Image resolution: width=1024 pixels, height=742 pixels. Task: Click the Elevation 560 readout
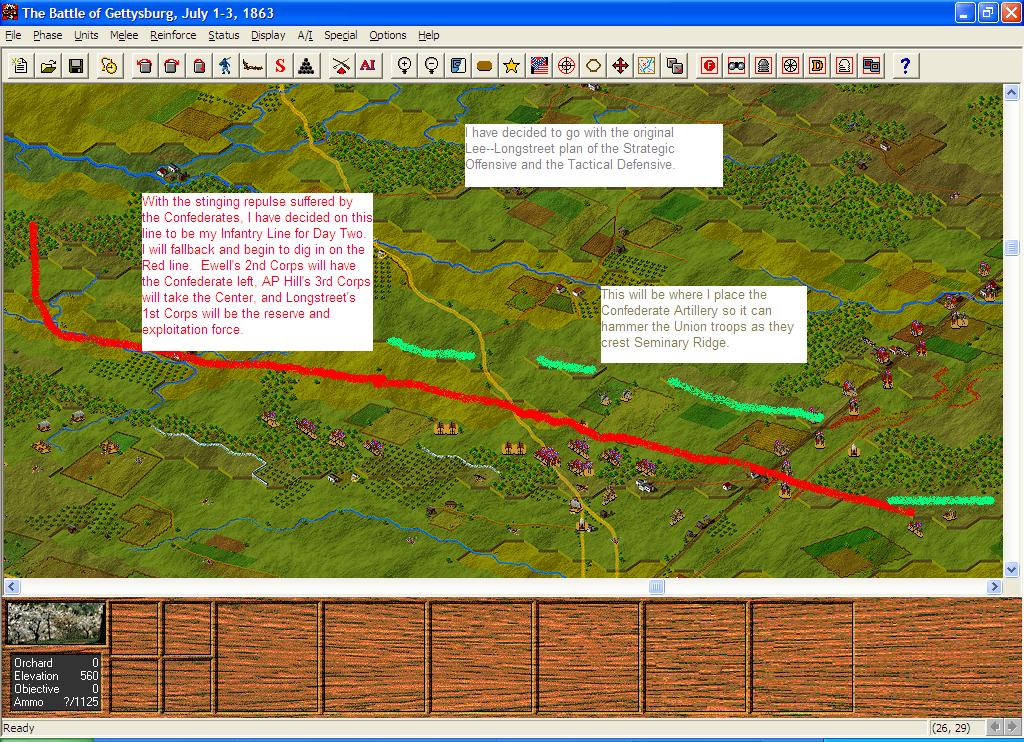(x=56, y=676)
